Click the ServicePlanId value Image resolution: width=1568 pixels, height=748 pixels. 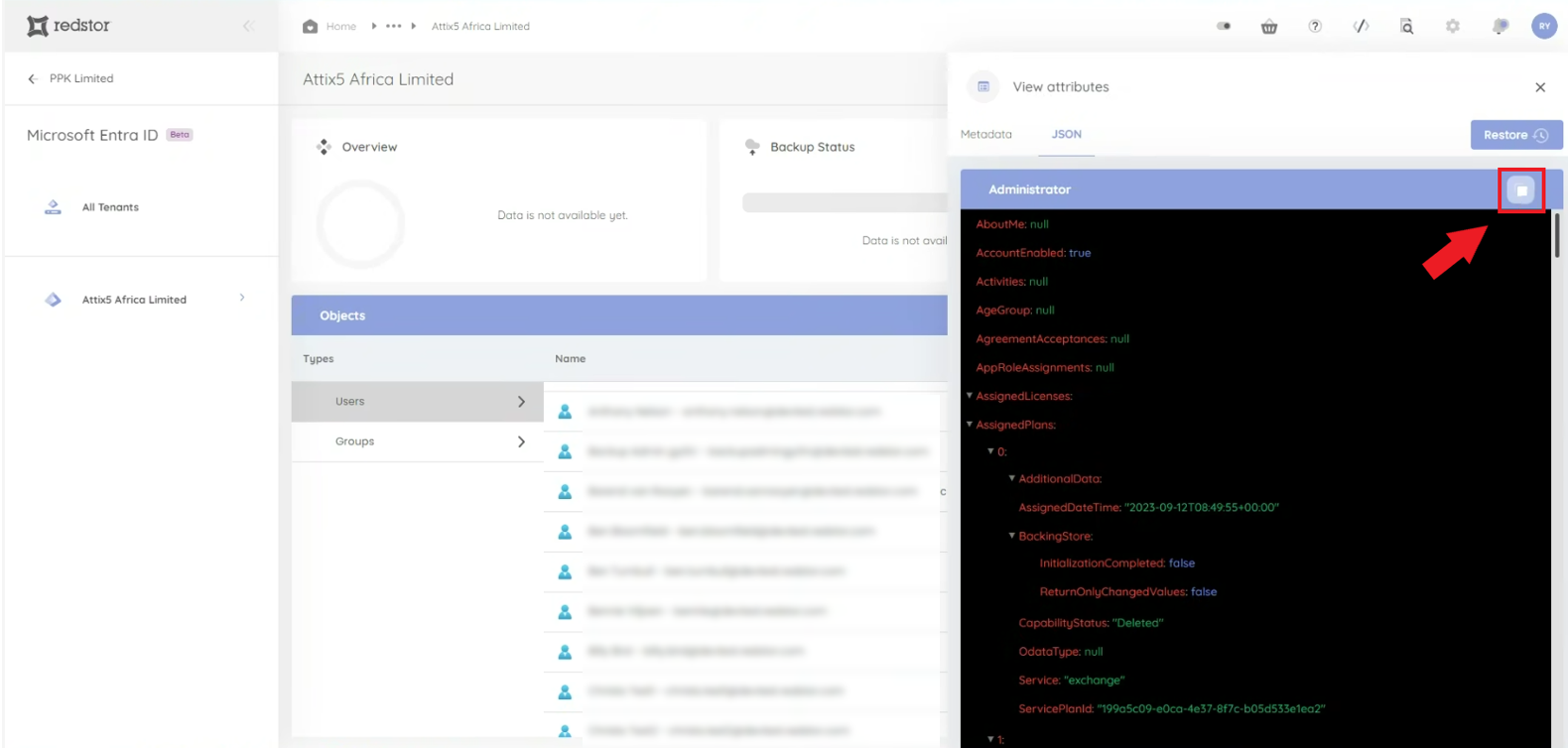click(1211, 709)
